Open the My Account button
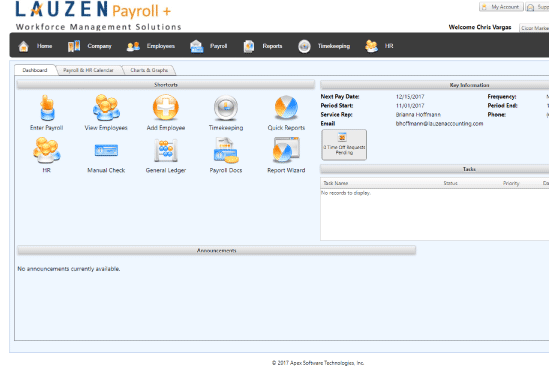The image size is (549, 366). click(501, 7)
